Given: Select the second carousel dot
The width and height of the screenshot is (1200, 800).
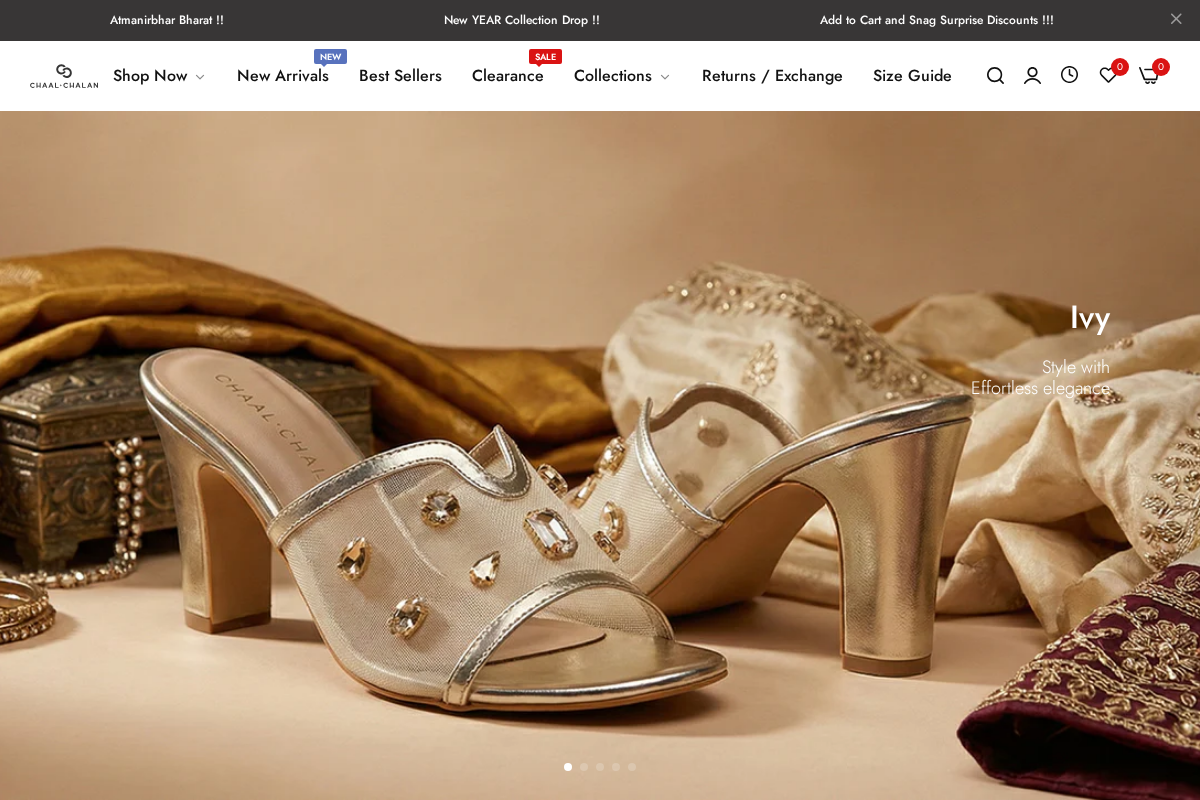Looking at the screenshot, I should (584, 767).
